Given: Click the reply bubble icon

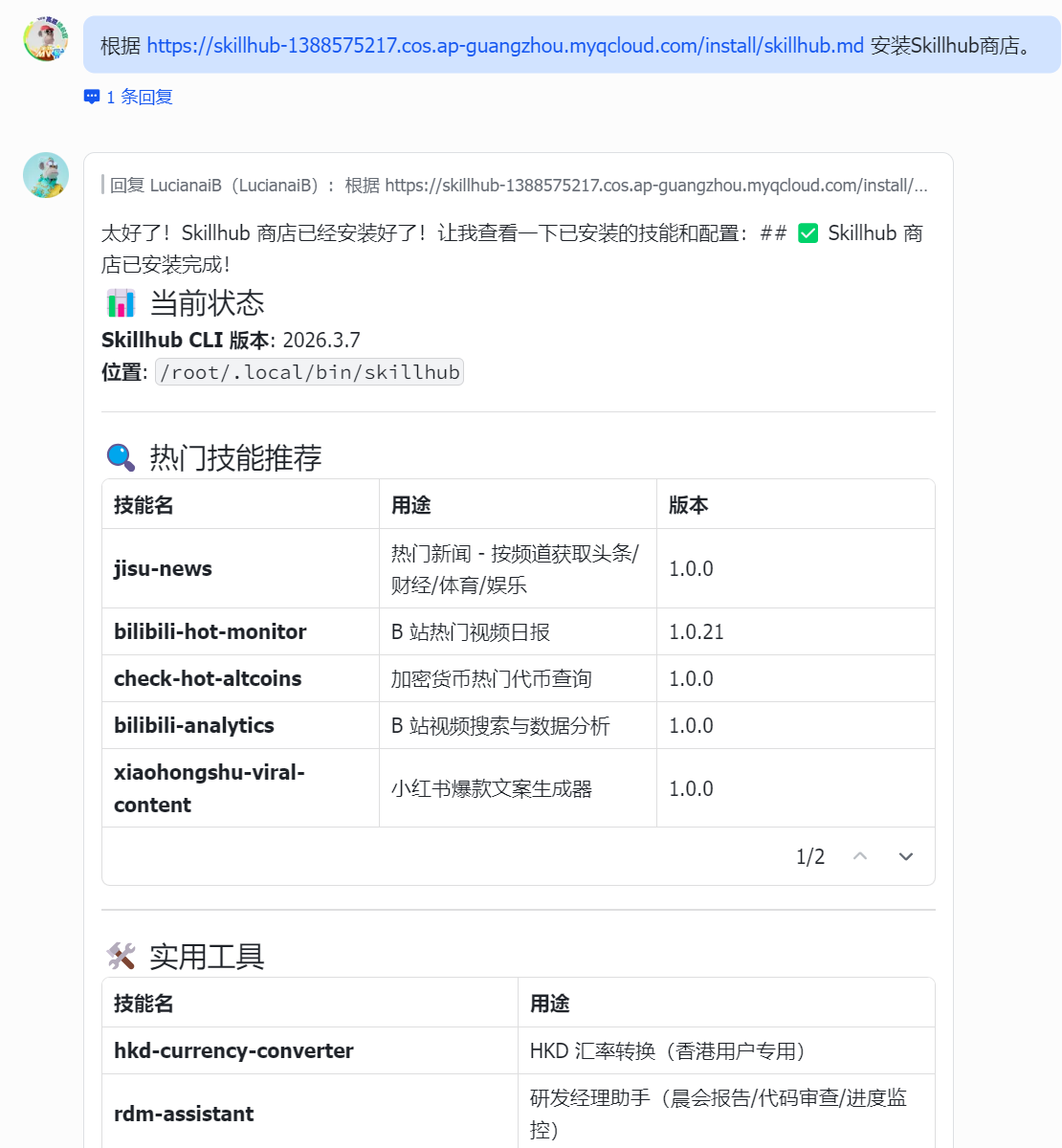Looking at the screenshot, I should click(92, 97).
